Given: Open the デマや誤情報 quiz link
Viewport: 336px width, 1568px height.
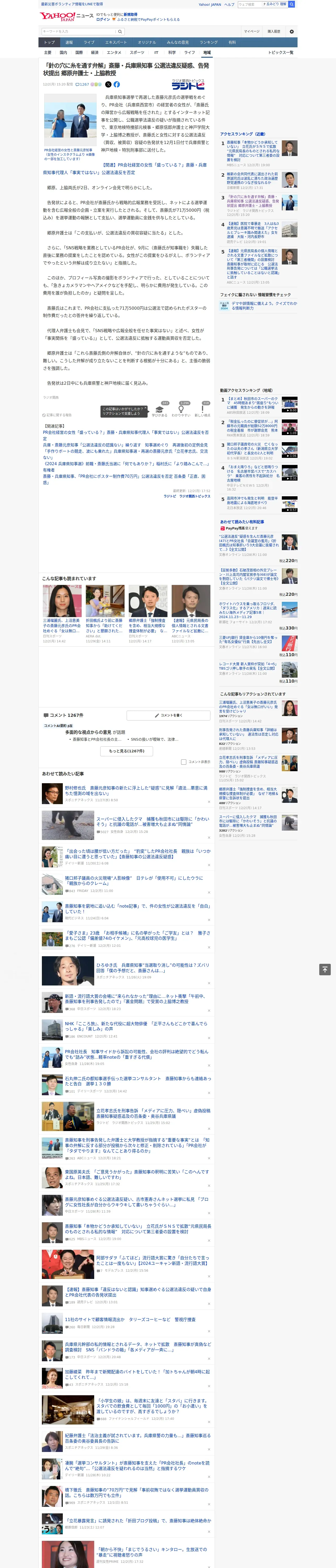Looking at the screenshot, I should coord(264,305).
